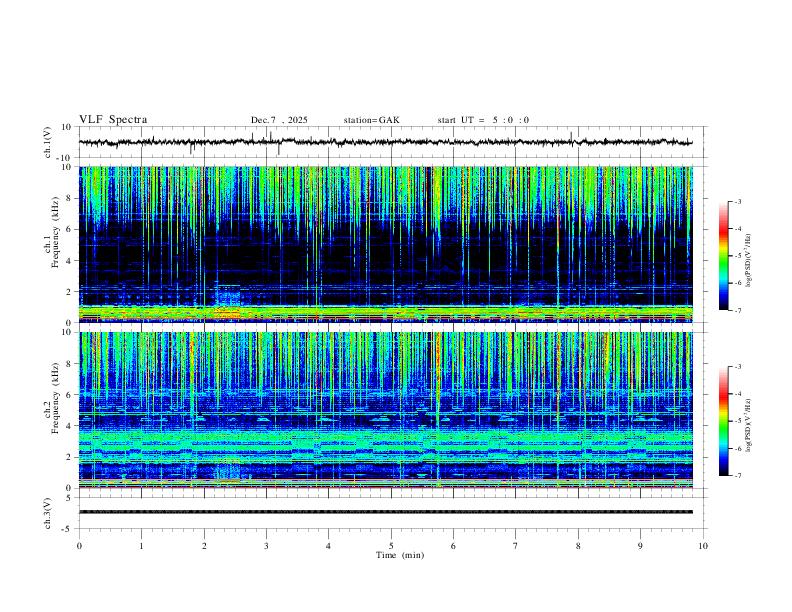792x612 pixels.
Task: Click the time axis tick label "6"
Action: [x=453, y=546]
